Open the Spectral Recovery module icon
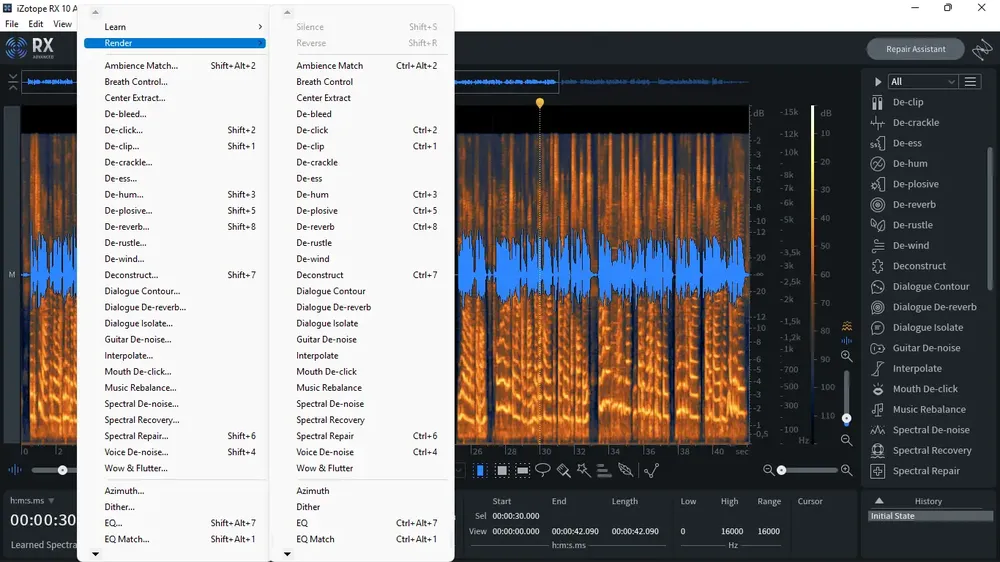Screen dimensions: 1000x562 tap(878, 450)
